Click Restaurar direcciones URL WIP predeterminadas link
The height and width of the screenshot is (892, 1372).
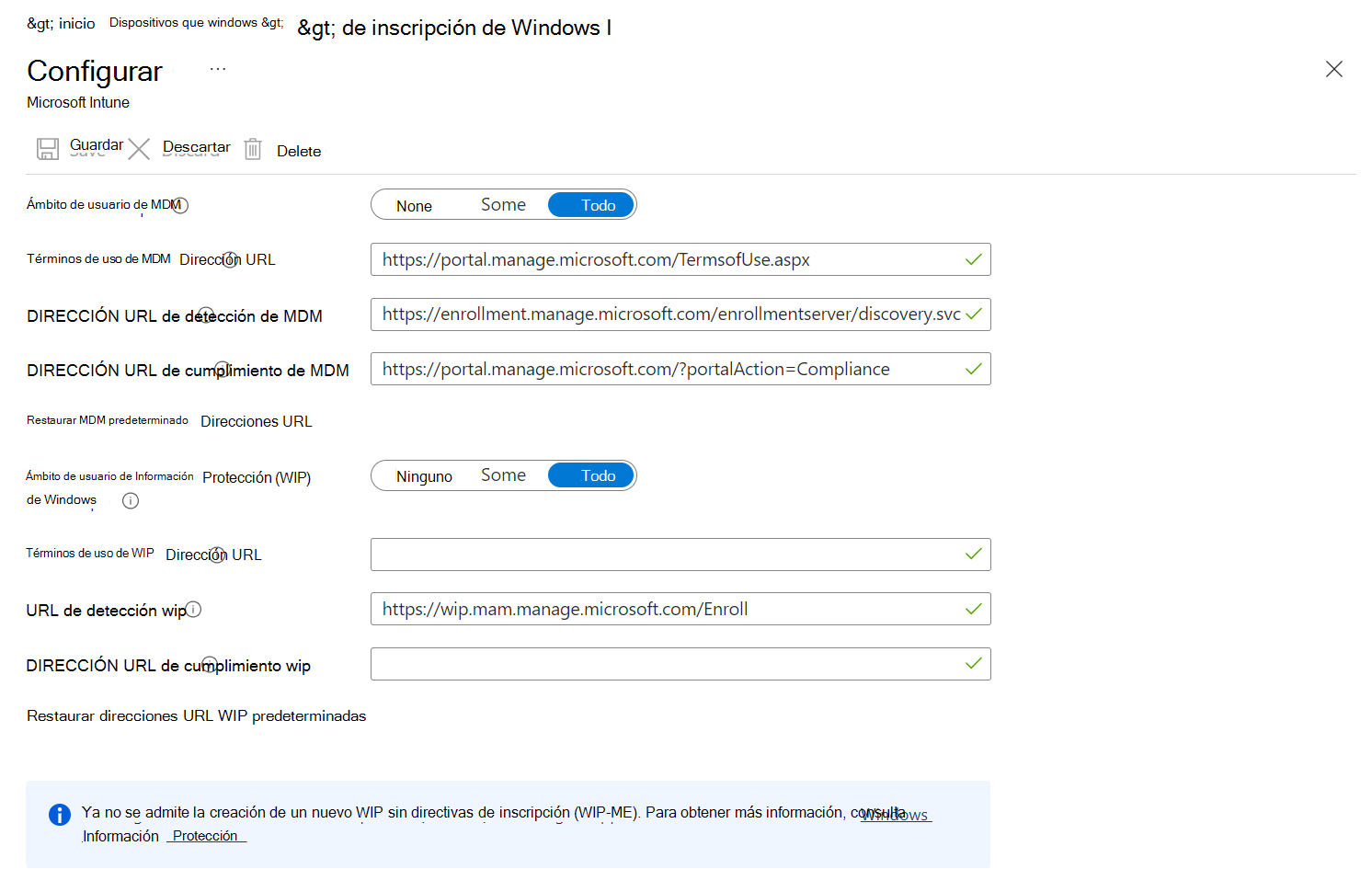coord(196,715)
